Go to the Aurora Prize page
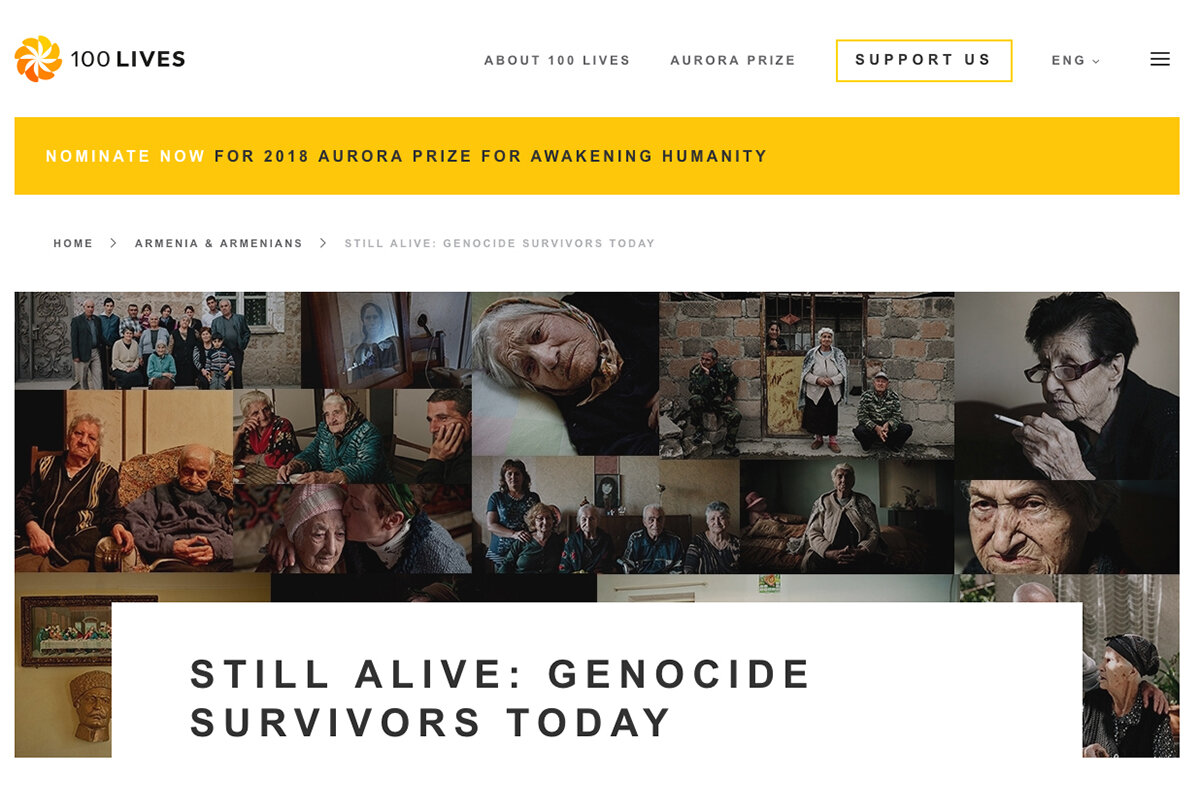Viewport: 1200px width, 800px height. [733, 61]
